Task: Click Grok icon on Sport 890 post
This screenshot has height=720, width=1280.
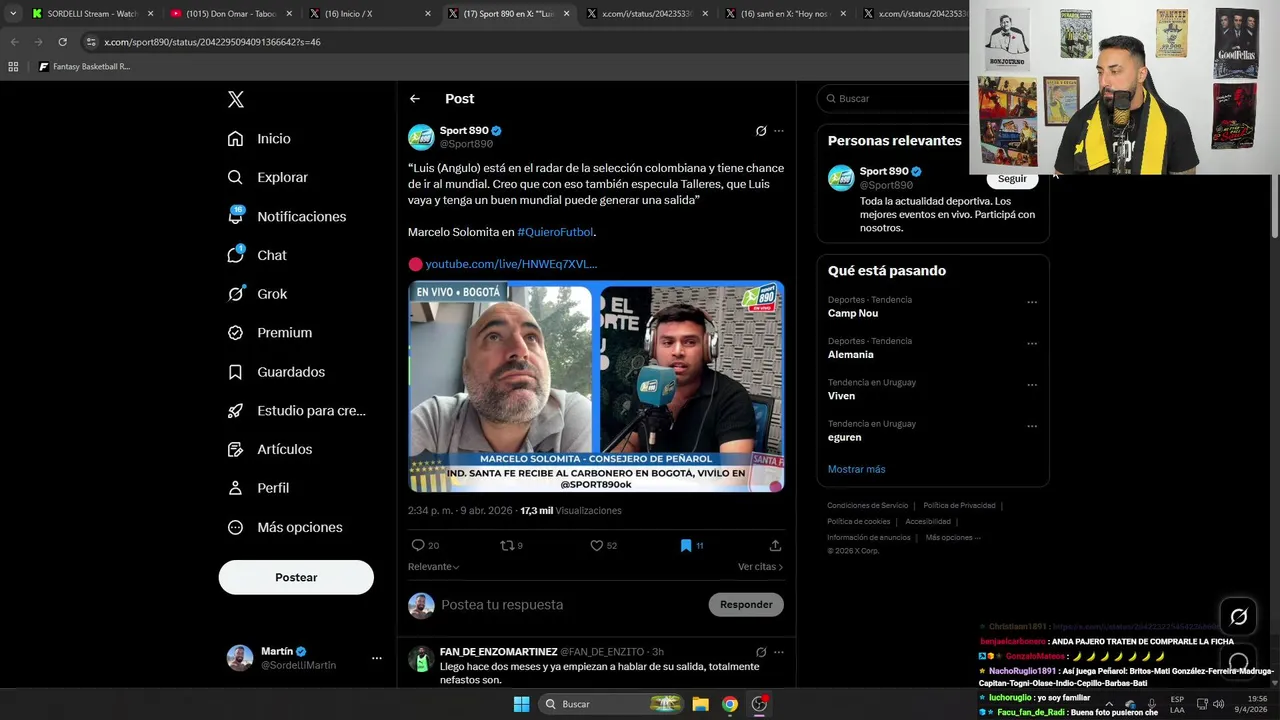Action: tap(761, 131)
